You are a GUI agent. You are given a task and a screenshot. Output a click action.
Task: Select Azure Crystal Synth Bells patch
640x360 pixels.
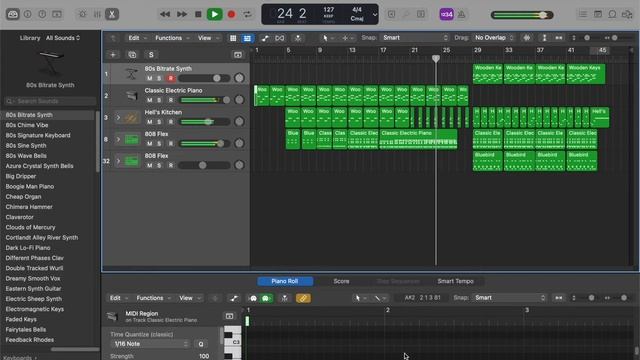[x=40, y=166]
